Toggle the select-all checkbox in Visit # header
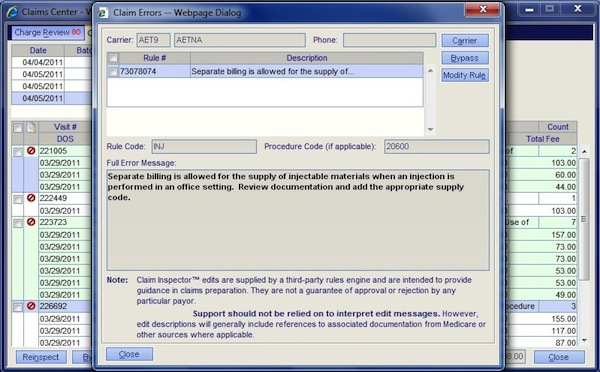Viewport: 600px width, 372px height. pos(18,128)
